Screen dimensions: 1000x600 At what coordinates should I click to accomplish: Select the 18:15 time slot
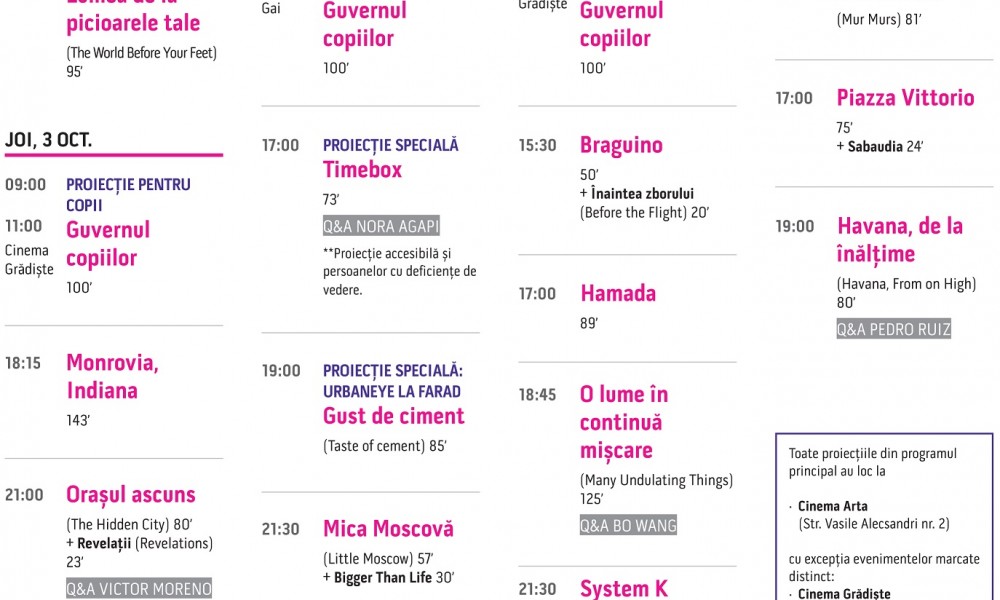click(x=23, y=363)
